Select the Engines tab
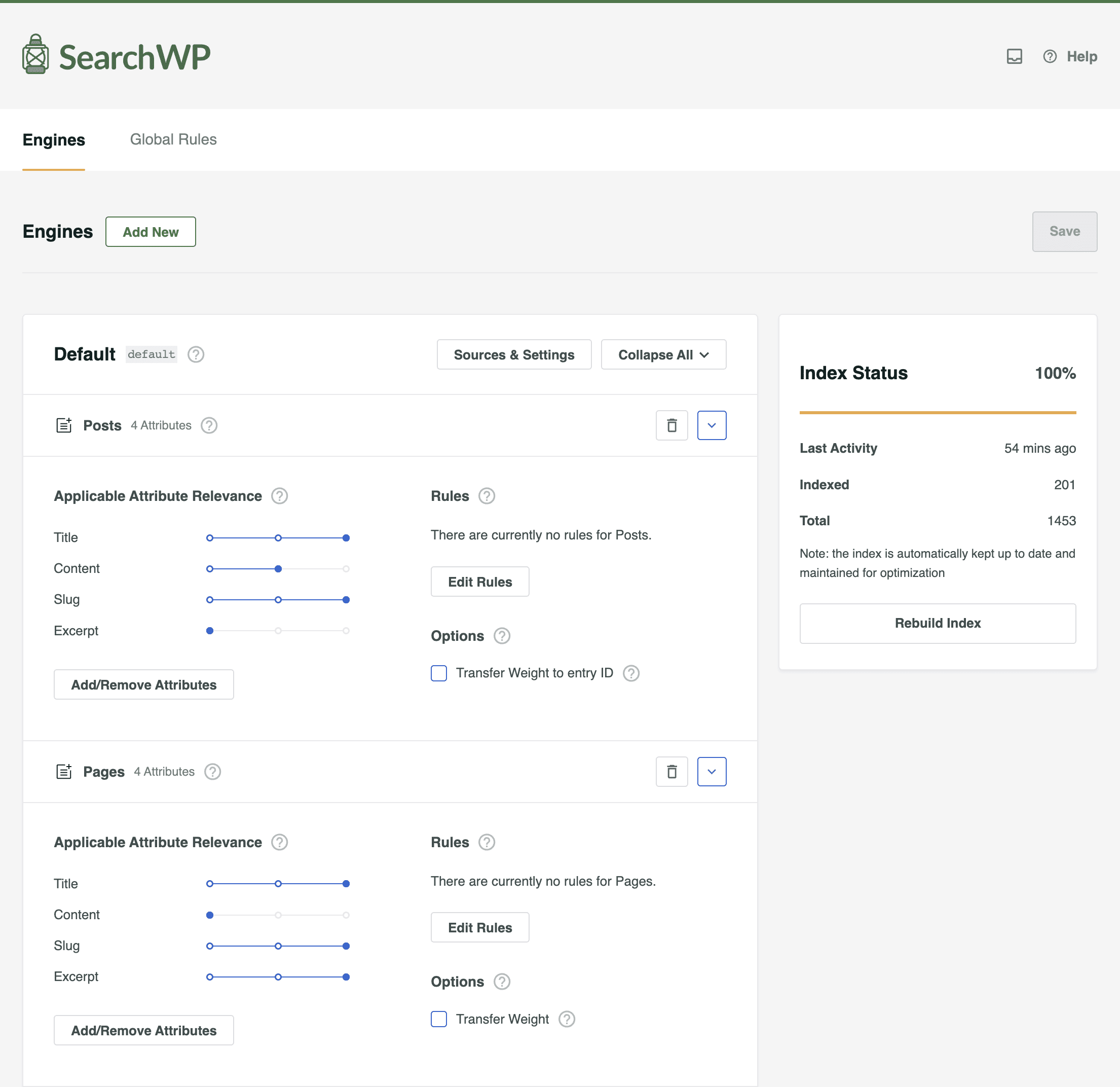1120x1087 pixels. click(x=54, y=139)
